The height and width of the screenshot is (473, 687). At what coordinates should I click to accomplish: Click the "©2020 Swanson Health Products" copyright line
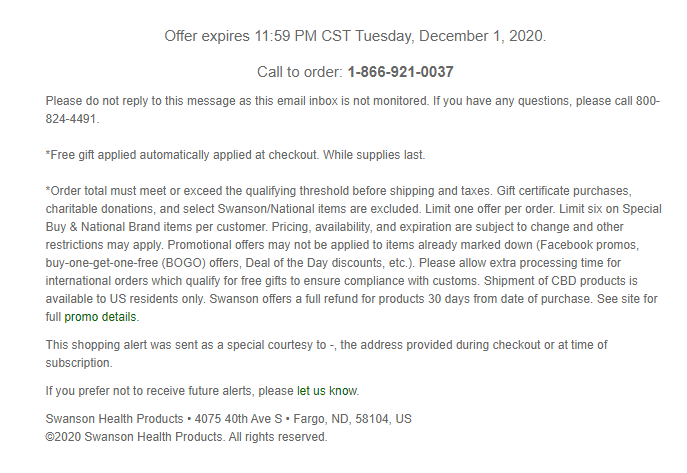pyautogui.click(x=186, y=437)
